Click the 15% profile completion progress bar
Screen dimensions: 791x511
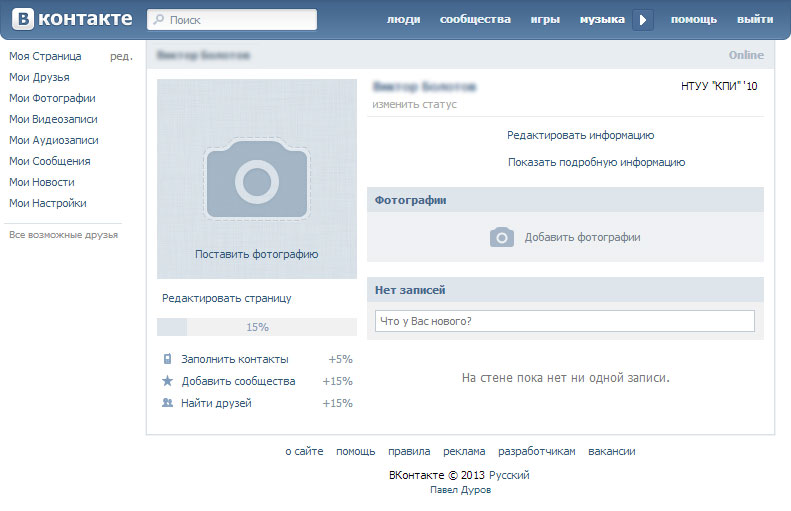coord(257,327)
